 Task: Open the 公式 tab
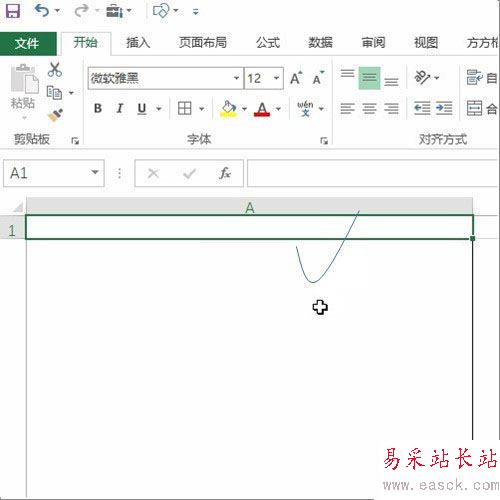point(268,43)
